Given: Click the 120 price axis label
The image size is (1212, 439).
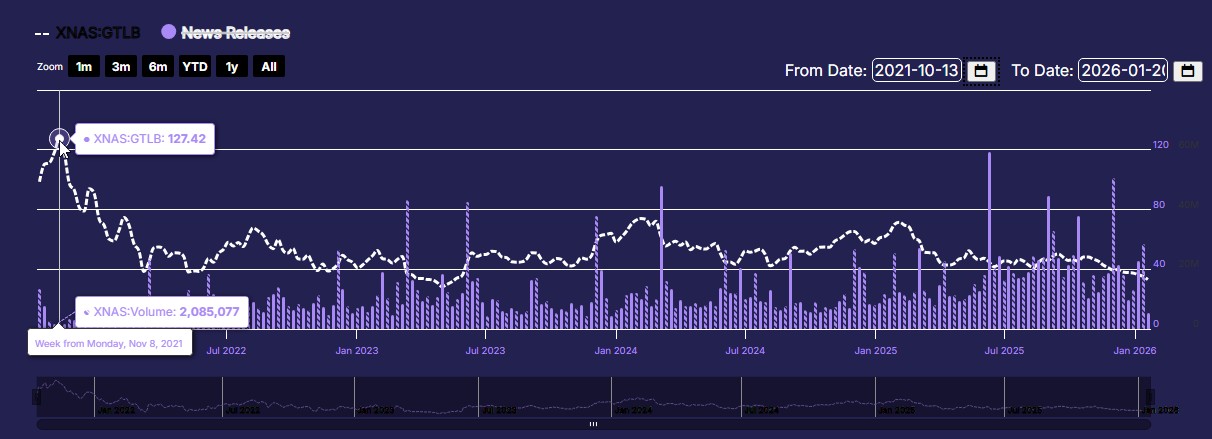Looking at the screenshot, I should [x=1160, y=145].
